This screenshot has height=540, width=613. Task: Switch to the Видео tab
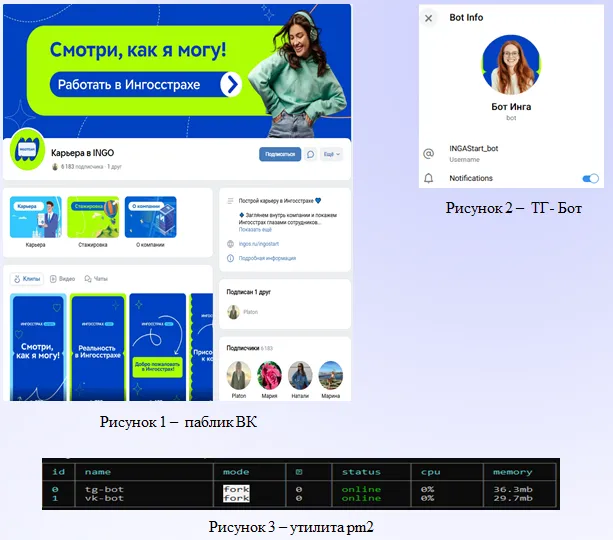pyautogui.click(x=63, y=278)
